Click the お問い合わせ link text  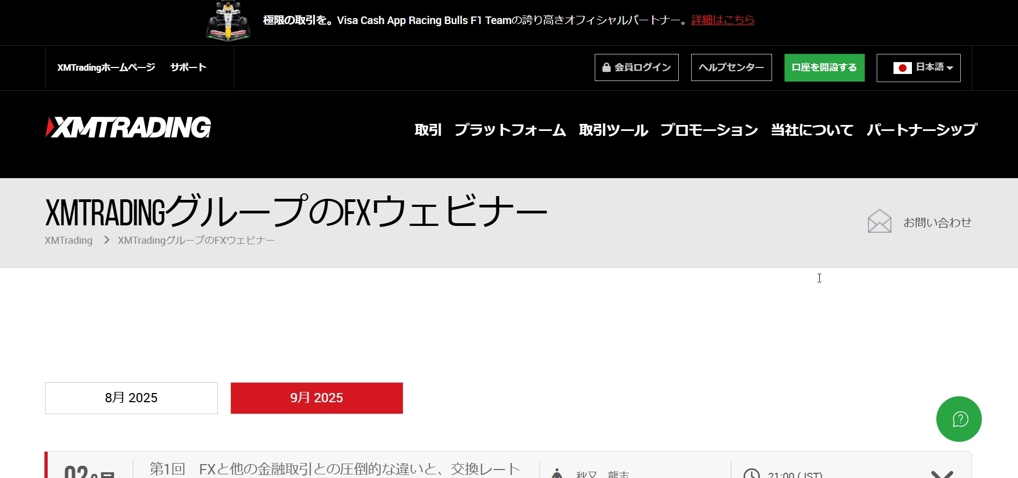(x=937, y=222)
